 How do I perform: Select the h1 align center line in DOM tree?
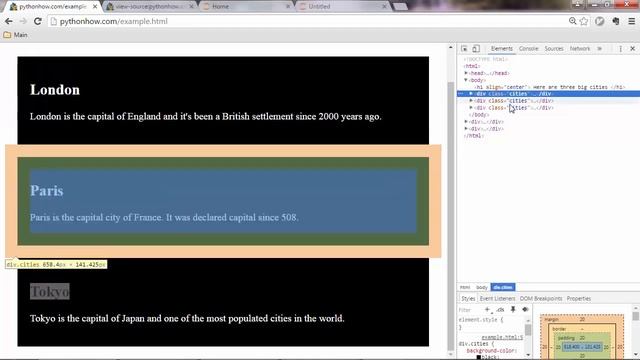click(551, 87)
